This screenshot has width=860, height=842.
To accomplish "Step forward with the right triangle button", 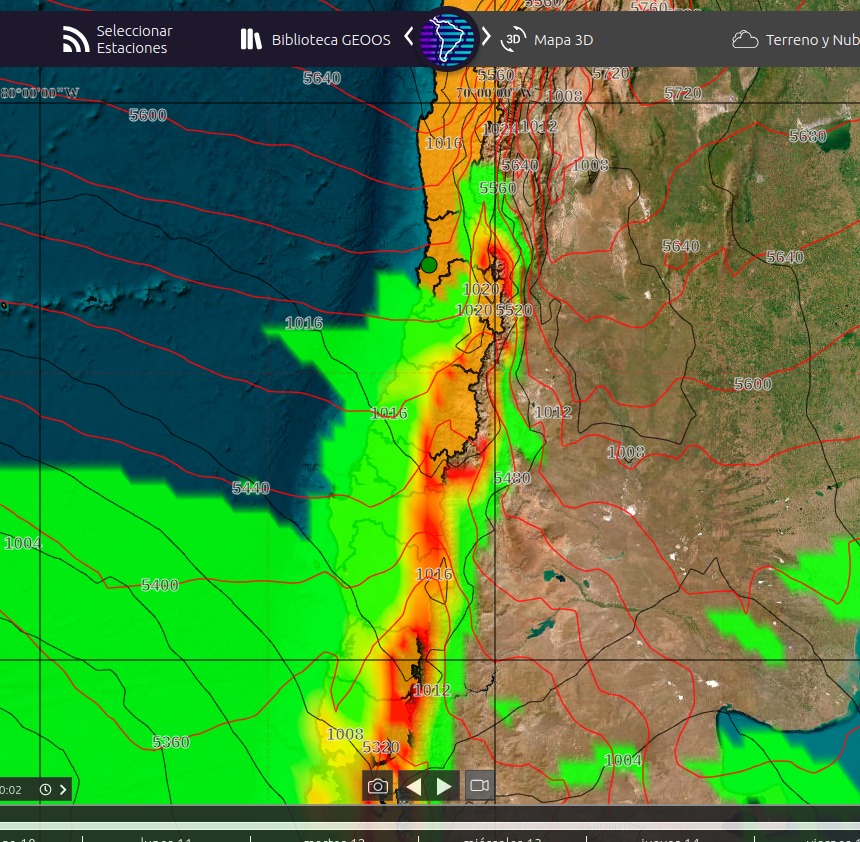I will (x=445, y=786).
